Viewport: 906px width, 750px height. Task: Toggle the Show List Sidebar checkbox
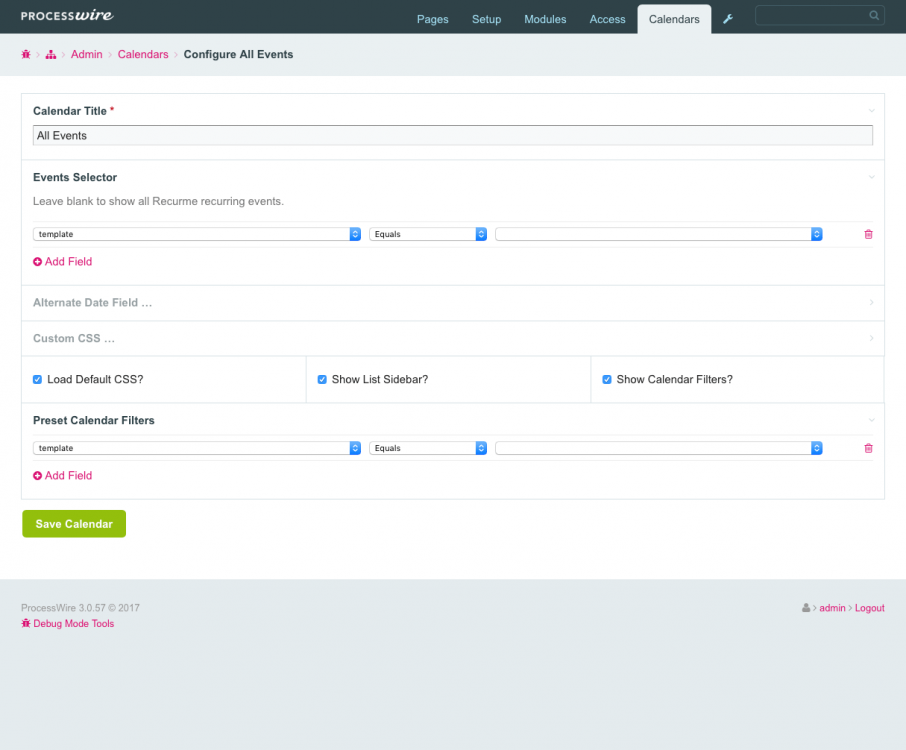322,380
